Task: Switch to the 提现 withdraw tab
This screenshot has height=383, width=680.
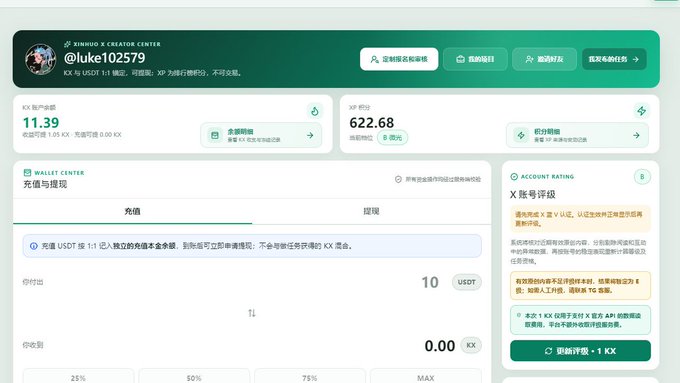Action: coord(371,211)
